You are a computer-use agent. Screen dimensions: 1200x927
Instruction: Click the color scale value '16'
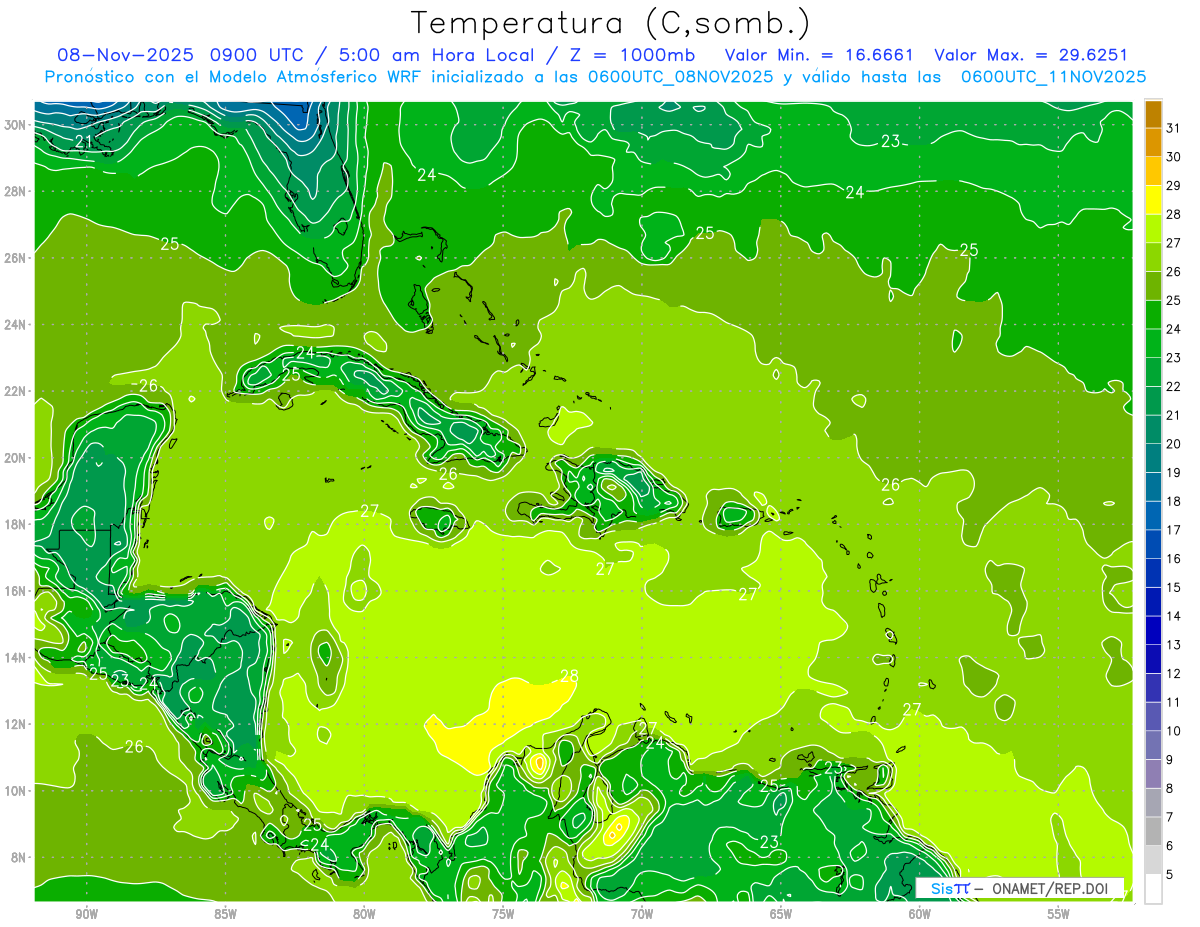tap(1174, 559)
